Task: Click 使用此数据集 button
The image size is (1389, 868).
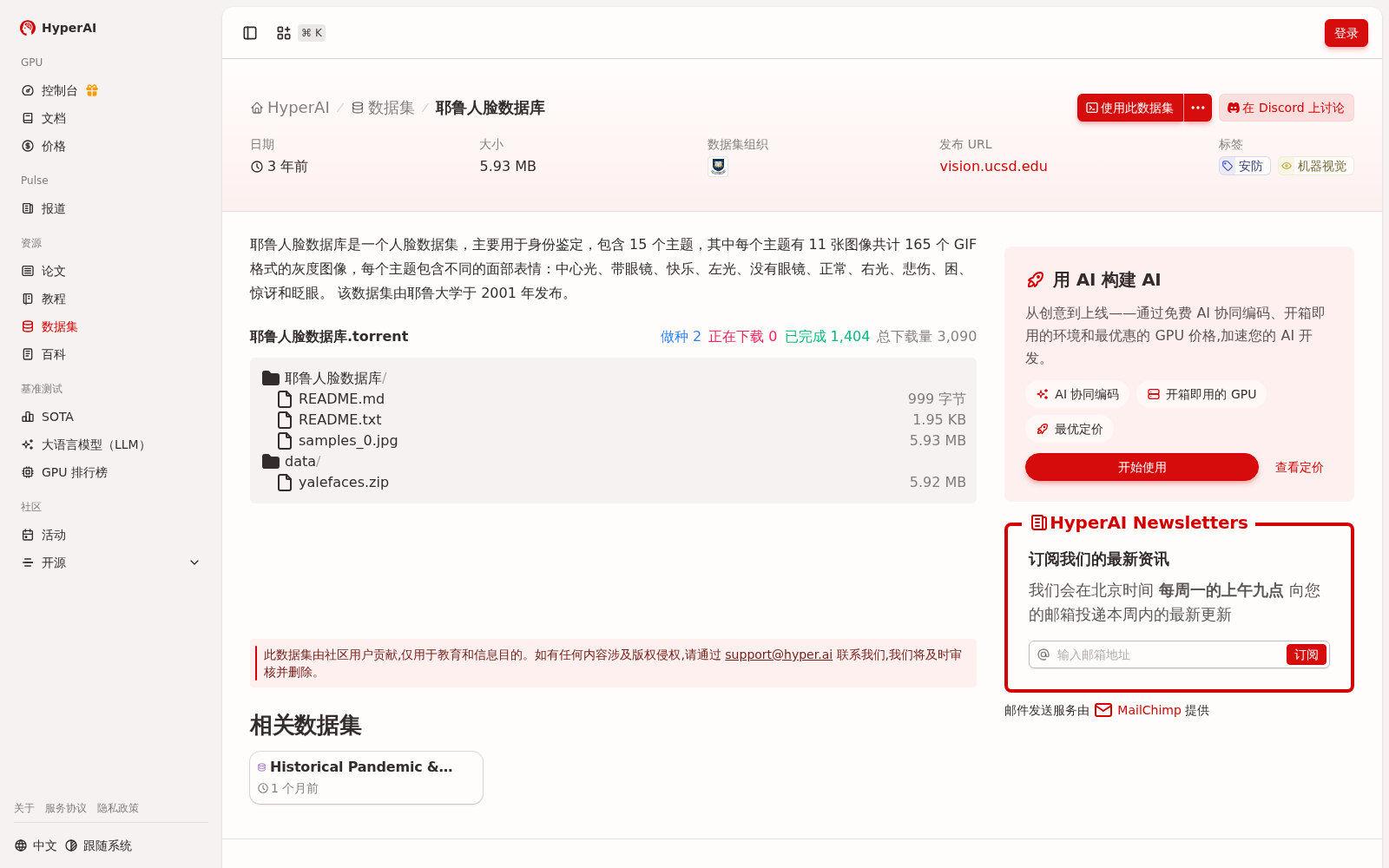Action: [x=1130, y=108]
